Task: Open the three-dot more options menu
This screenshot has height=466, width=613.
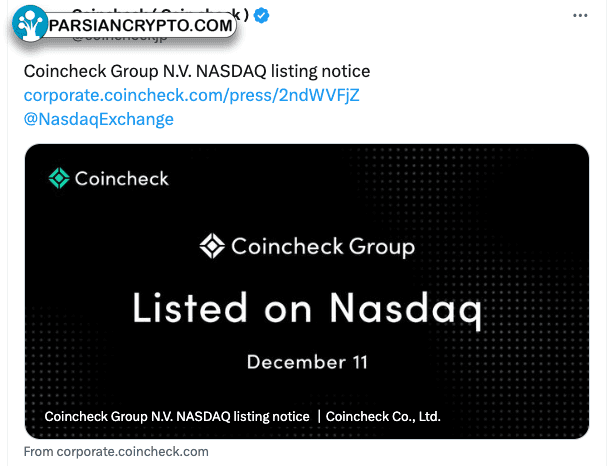Action: [580, 16]
